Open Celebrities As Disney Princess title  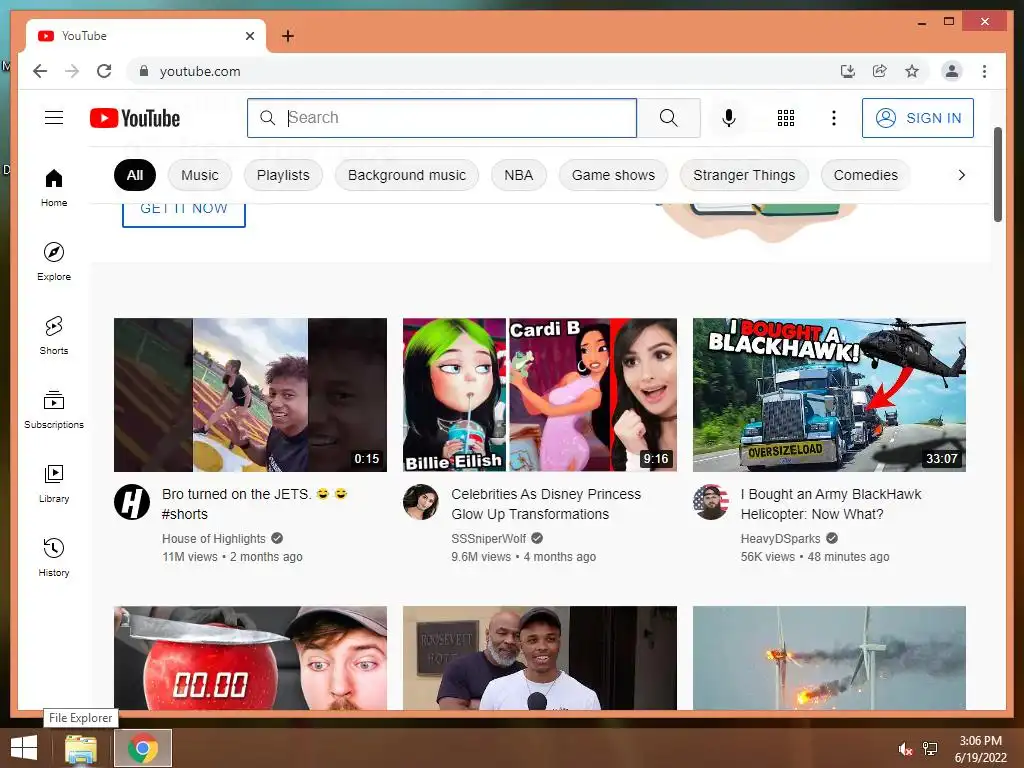pos(546,504)
